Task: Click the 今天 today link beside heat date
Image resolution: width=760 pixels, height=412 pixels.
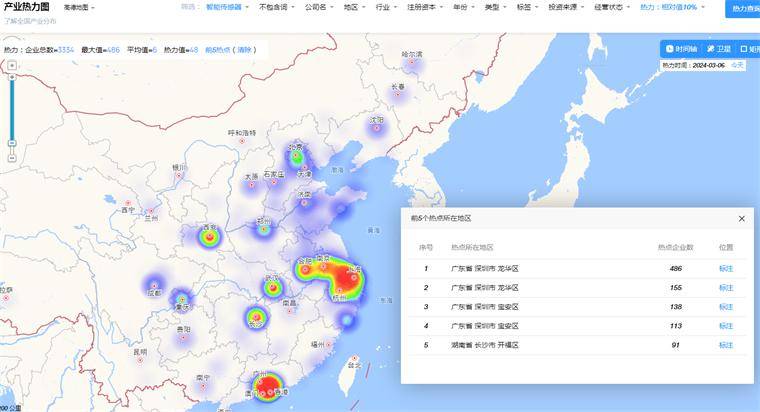Action: (737, 65)
